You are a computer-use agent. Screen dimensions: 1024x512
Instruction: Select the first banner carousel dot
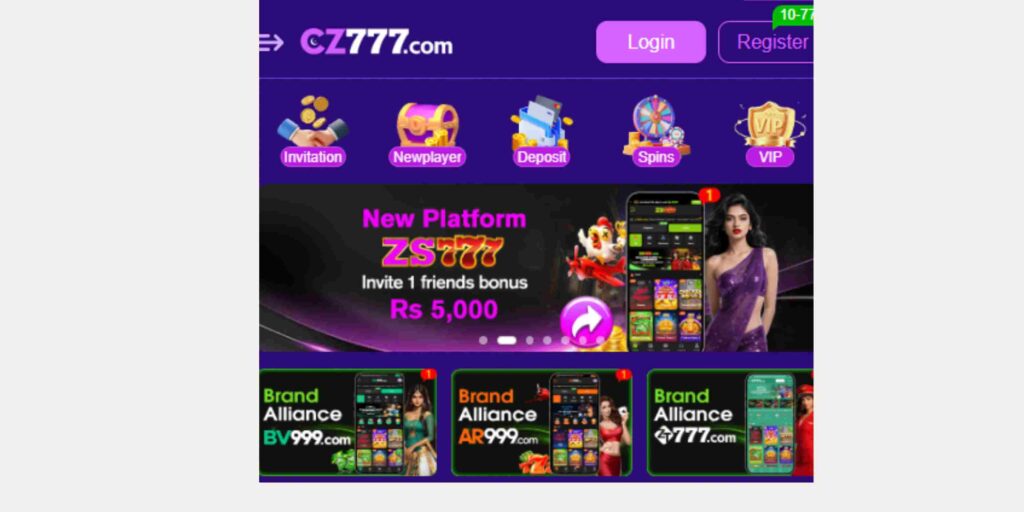click(483, 340)
